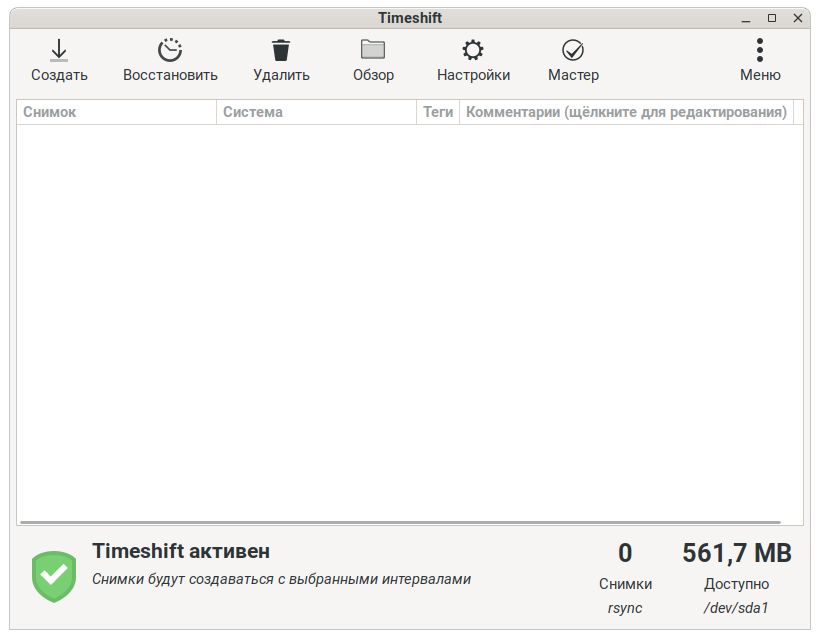This screenshot has height=639, width=820.
Task: Click the green shield status icon
Action: tap(54, 576)
